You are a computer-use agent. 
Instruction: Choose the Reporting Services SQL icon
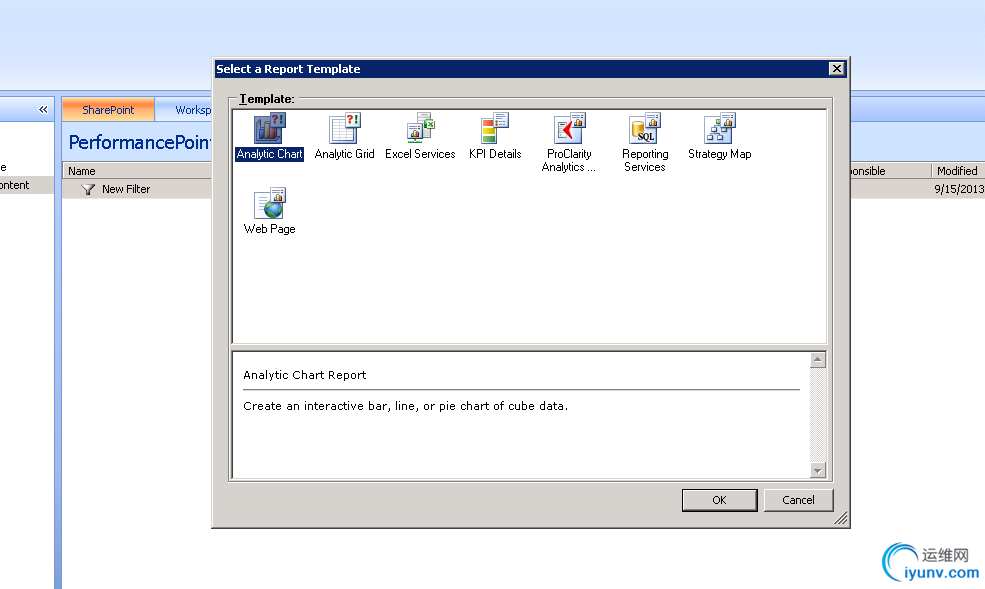tap(645, 129)
